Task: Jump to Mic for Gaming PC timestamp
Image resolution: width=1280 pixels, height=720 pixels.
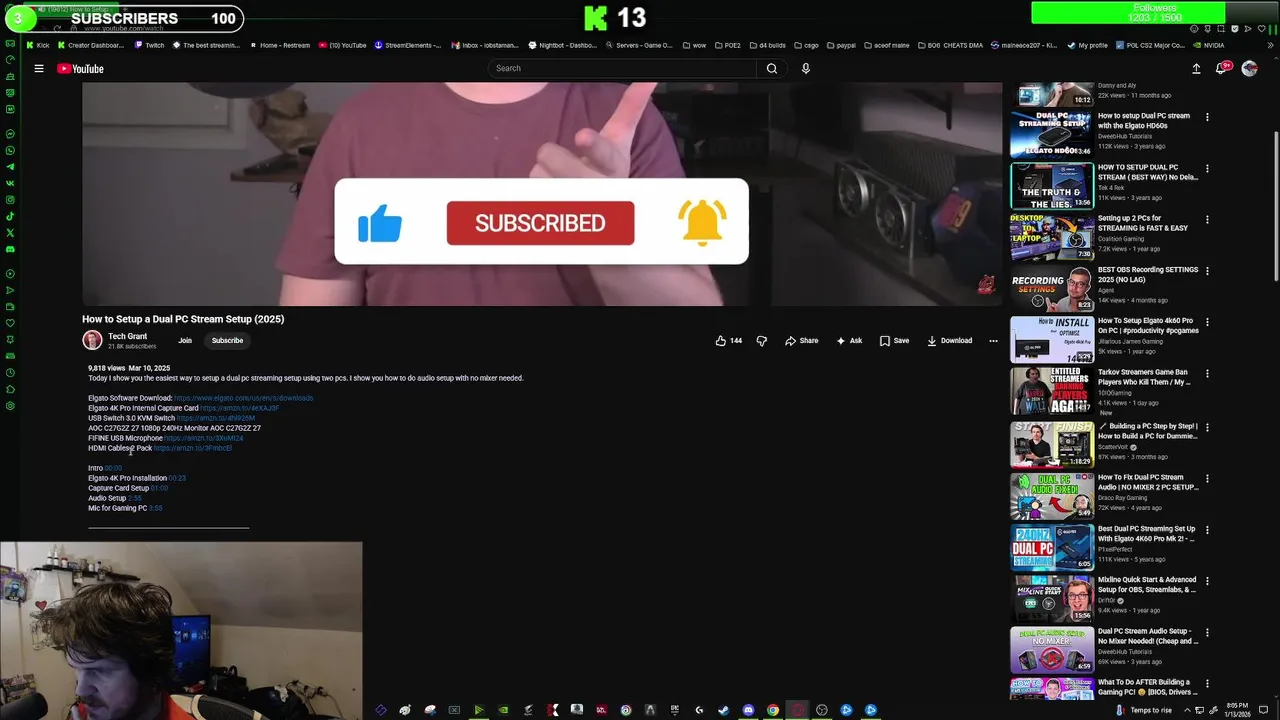Action: pos(155,508)
